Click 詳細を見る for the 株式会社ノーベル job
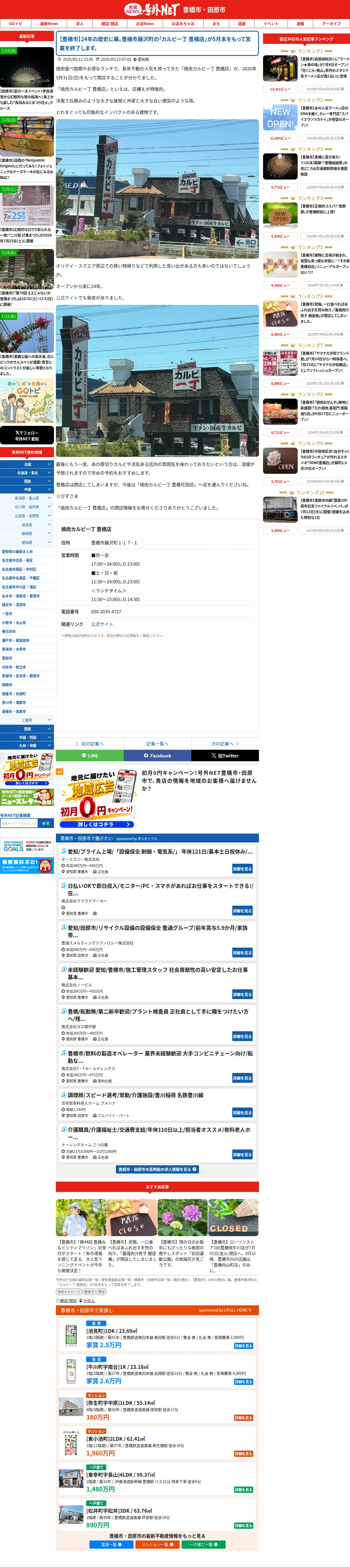The image size is (350, 1568). 242,994
